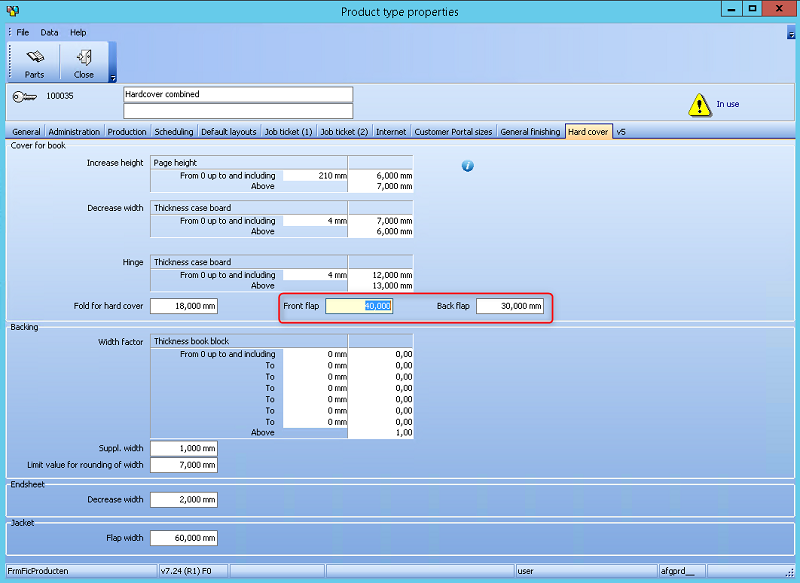Click the Jacket Flap width field
Image resolution: width=800 pixels, height=583 pixels.
184,538
